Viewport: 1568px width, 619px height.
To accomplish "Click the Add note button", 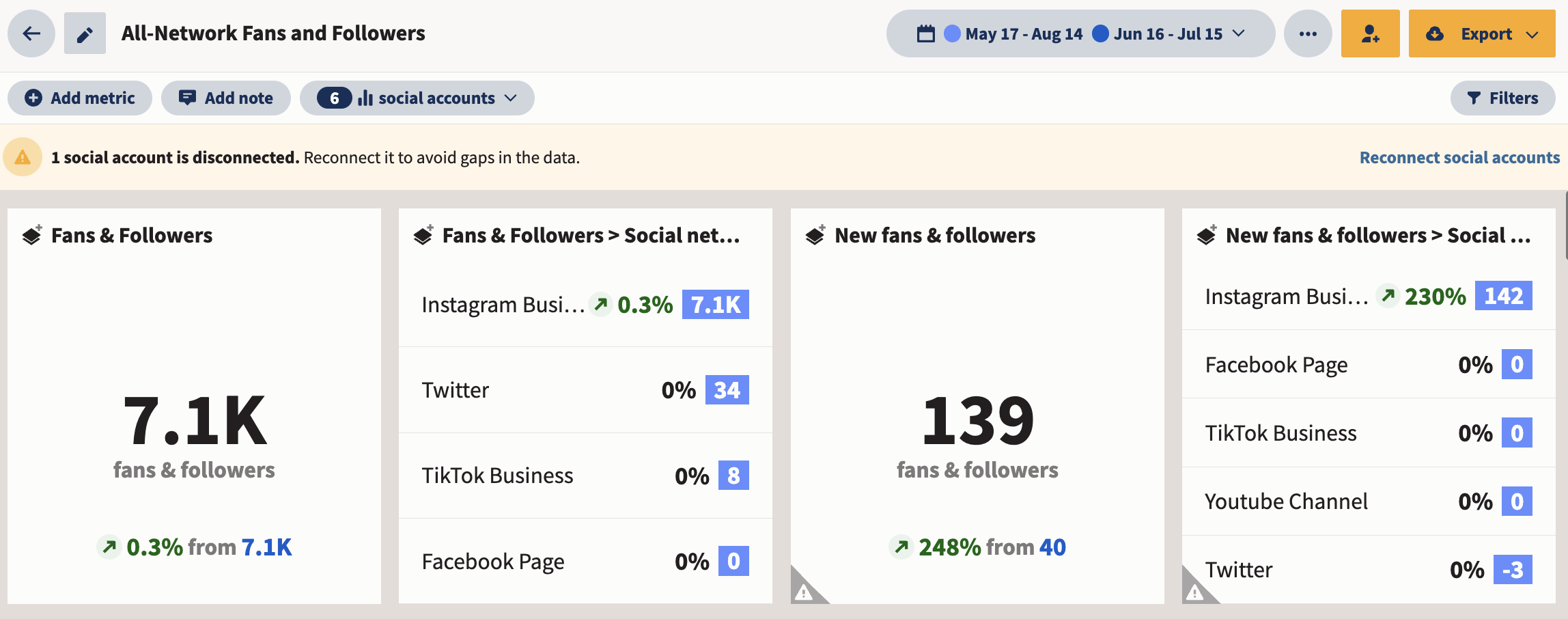I will pos(226,98).
